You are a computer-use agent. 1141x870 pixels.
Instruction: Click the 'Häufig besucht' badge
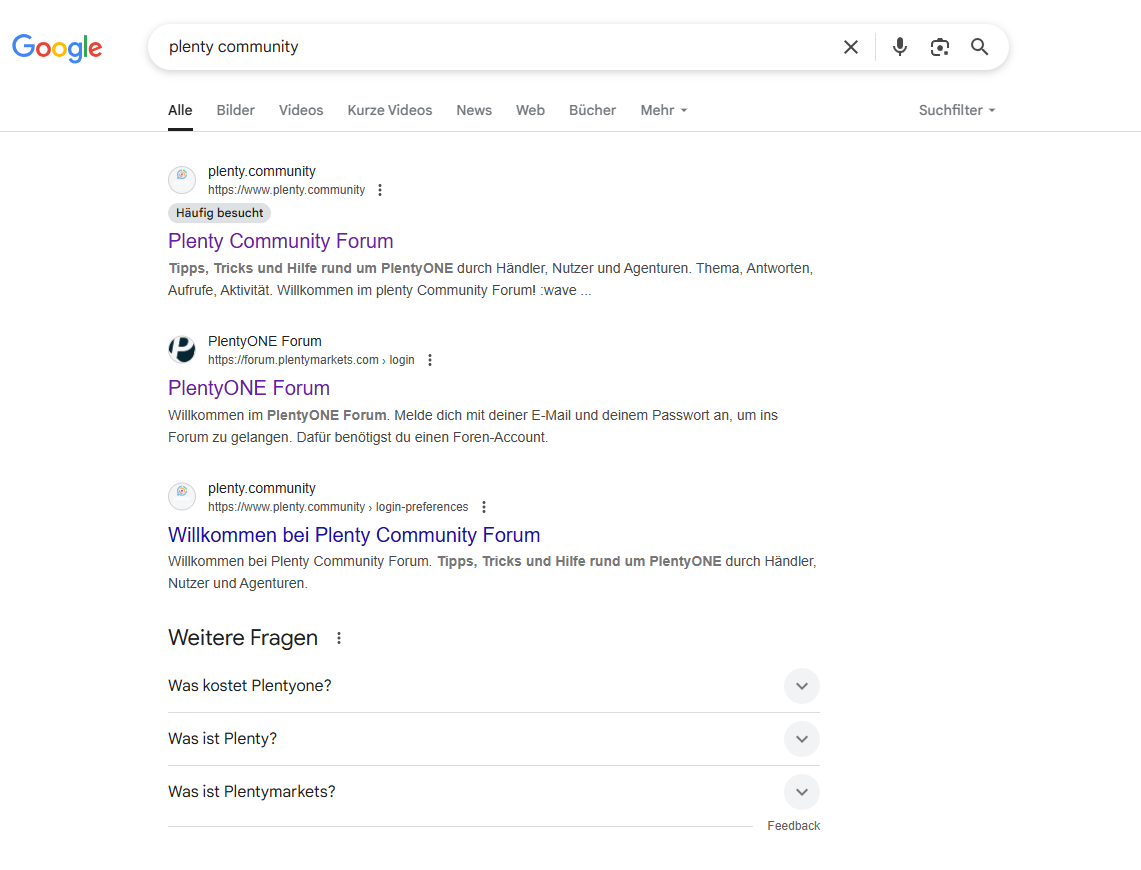[x=220, y=213]
